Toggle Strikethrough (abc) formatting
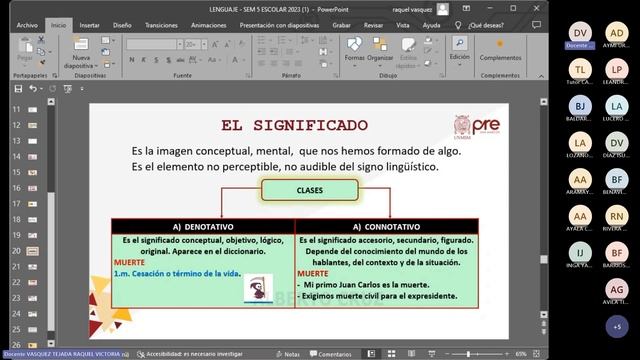The image size is (640, 360). coord(180,60)
